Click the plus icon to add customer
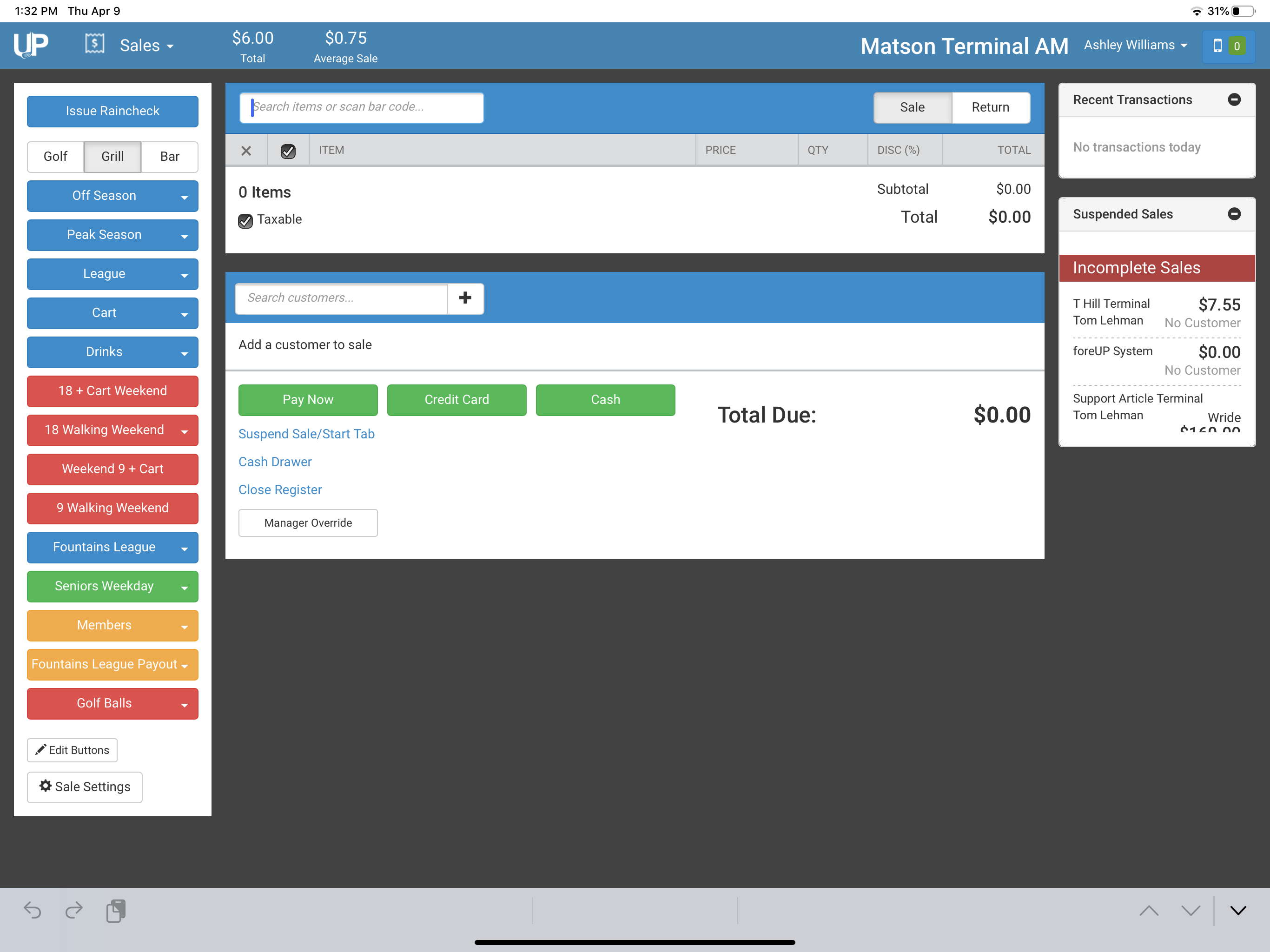The height and width of the screenshot is (952, 1270). click(465, 298)
